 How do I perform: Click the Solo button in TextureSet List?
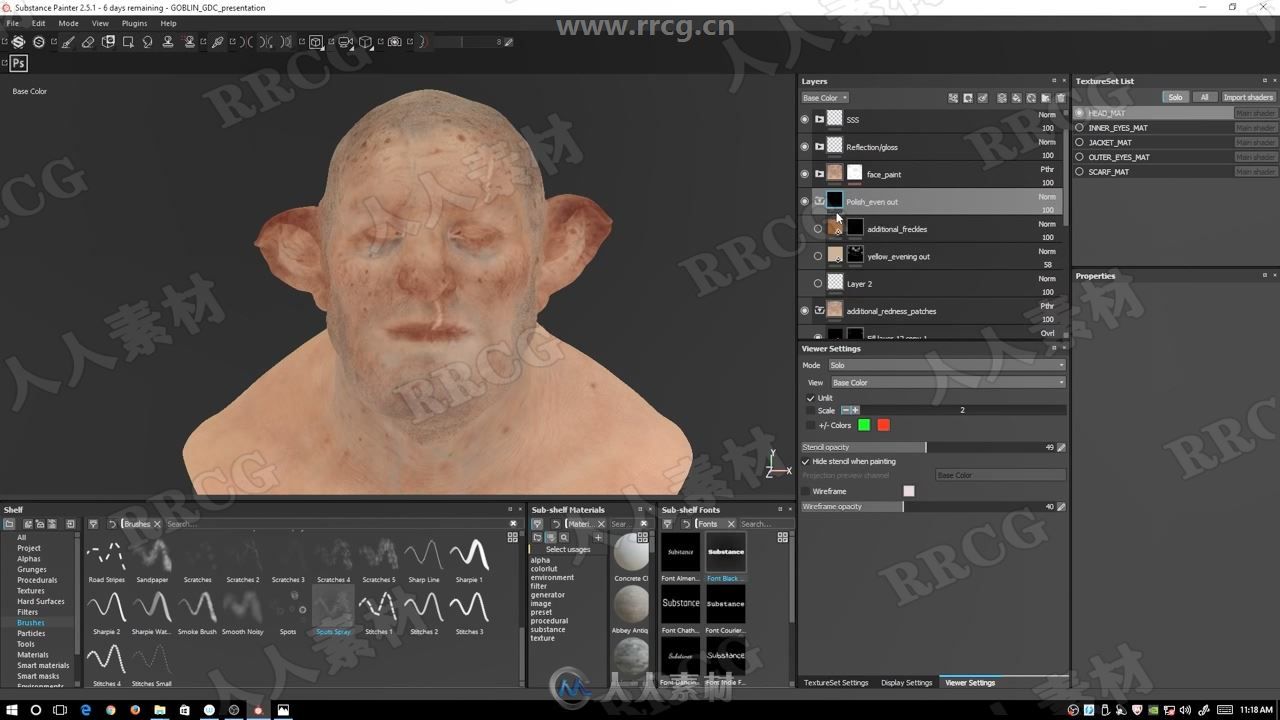coord(1175,97)
